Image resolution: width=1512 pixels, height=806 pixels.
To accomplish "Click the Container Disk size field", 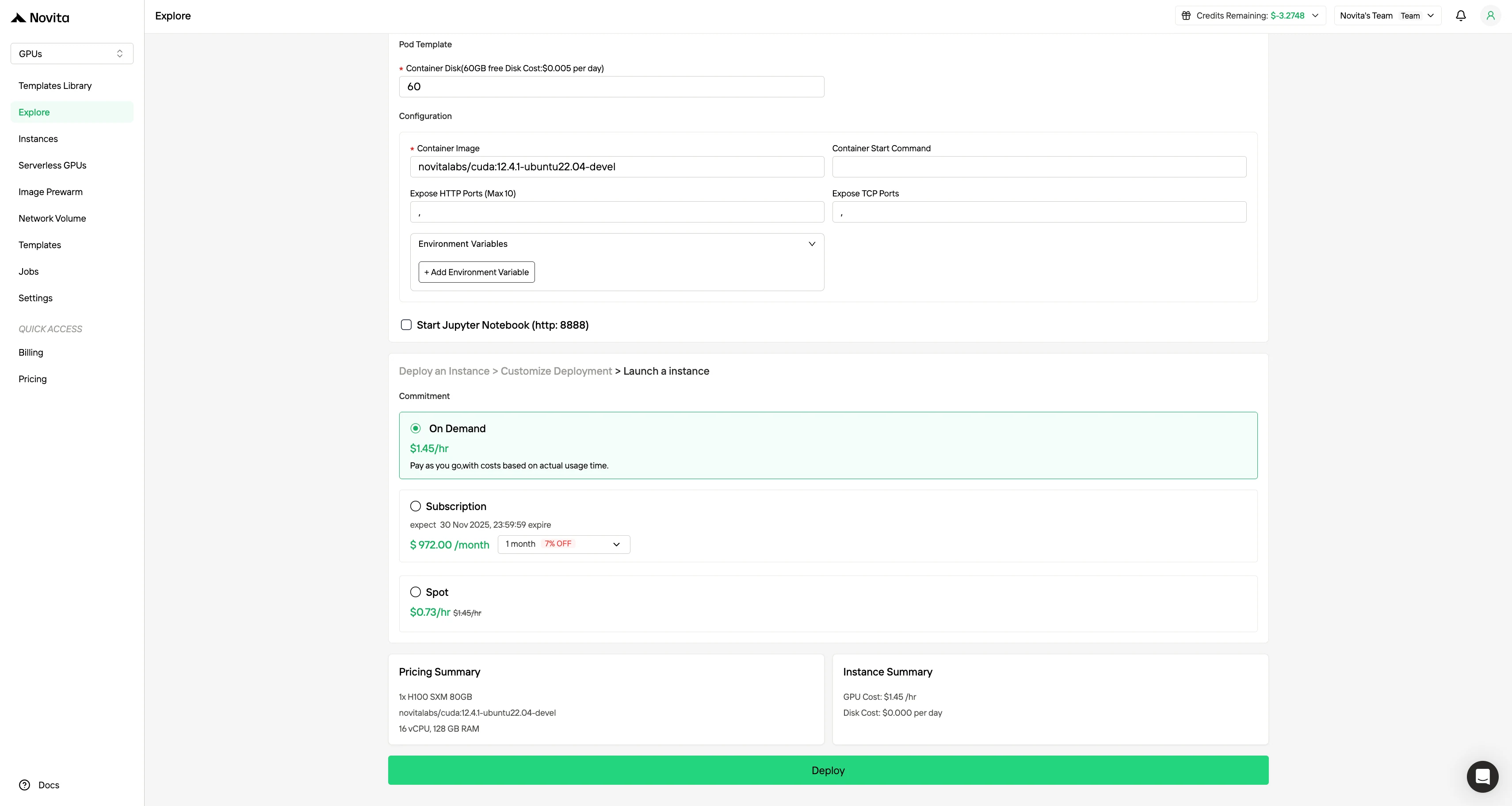I will 611,86.
